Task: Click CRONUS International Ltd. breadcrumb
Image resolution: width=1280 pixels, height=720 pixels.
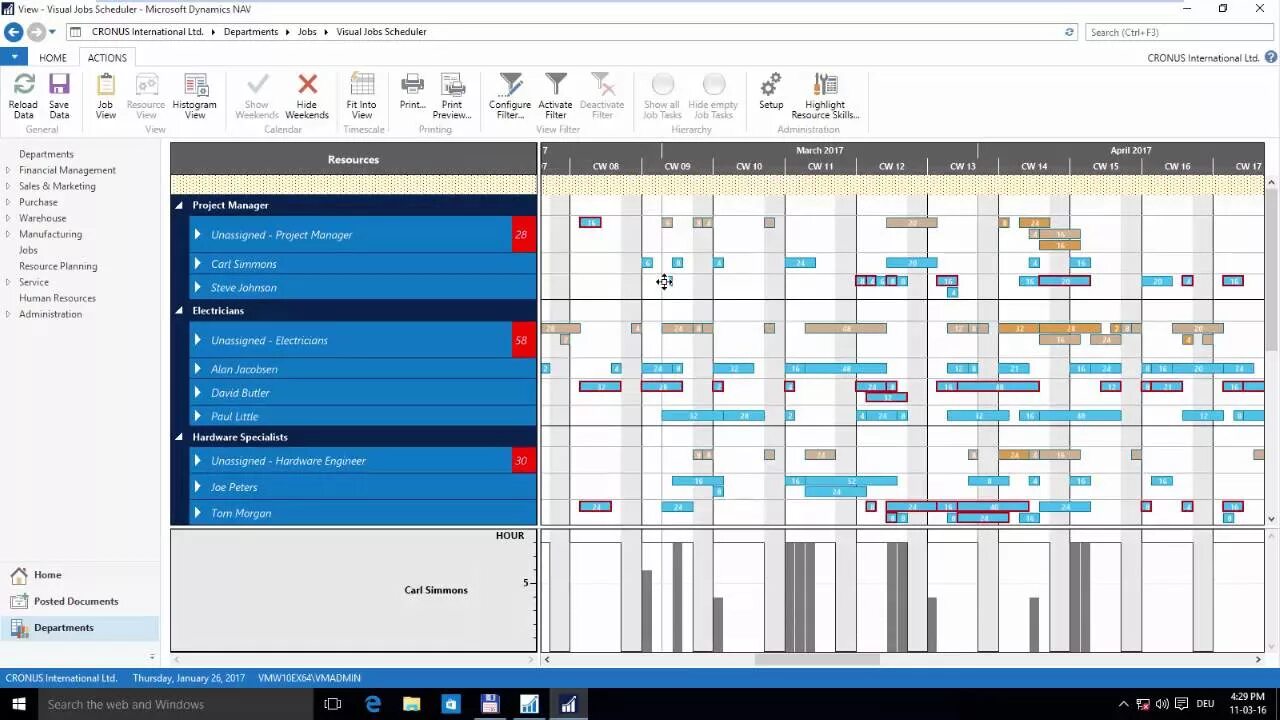Action: (147, 32)
